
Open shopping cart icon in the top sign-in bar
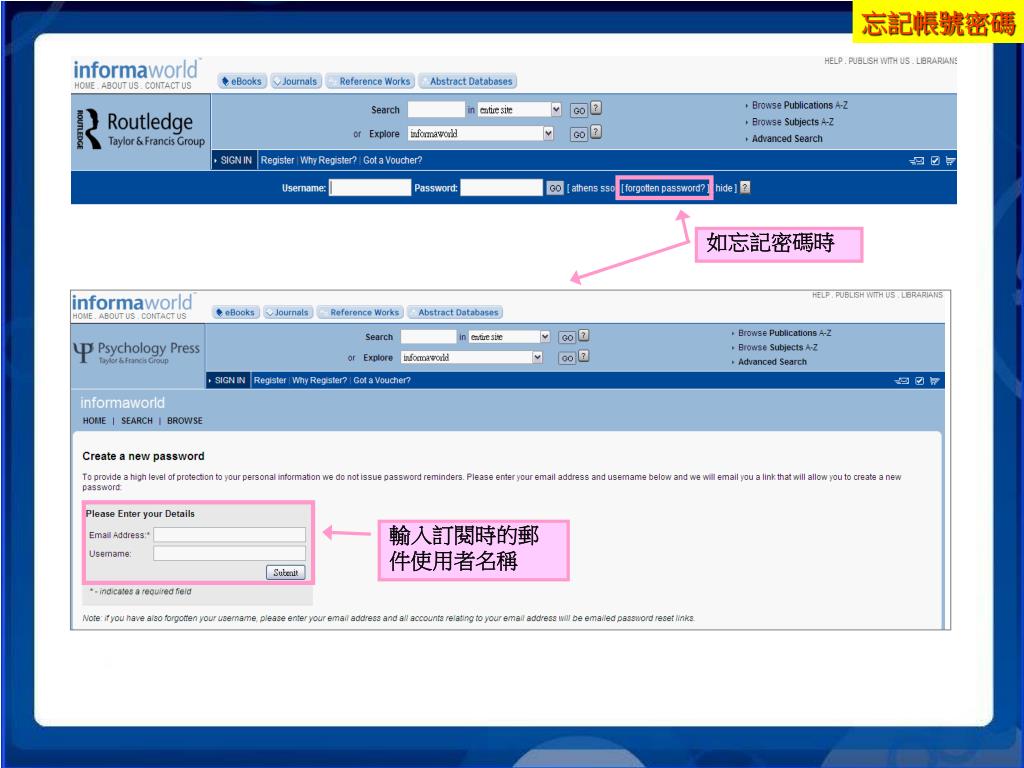(x=950, y=161)
